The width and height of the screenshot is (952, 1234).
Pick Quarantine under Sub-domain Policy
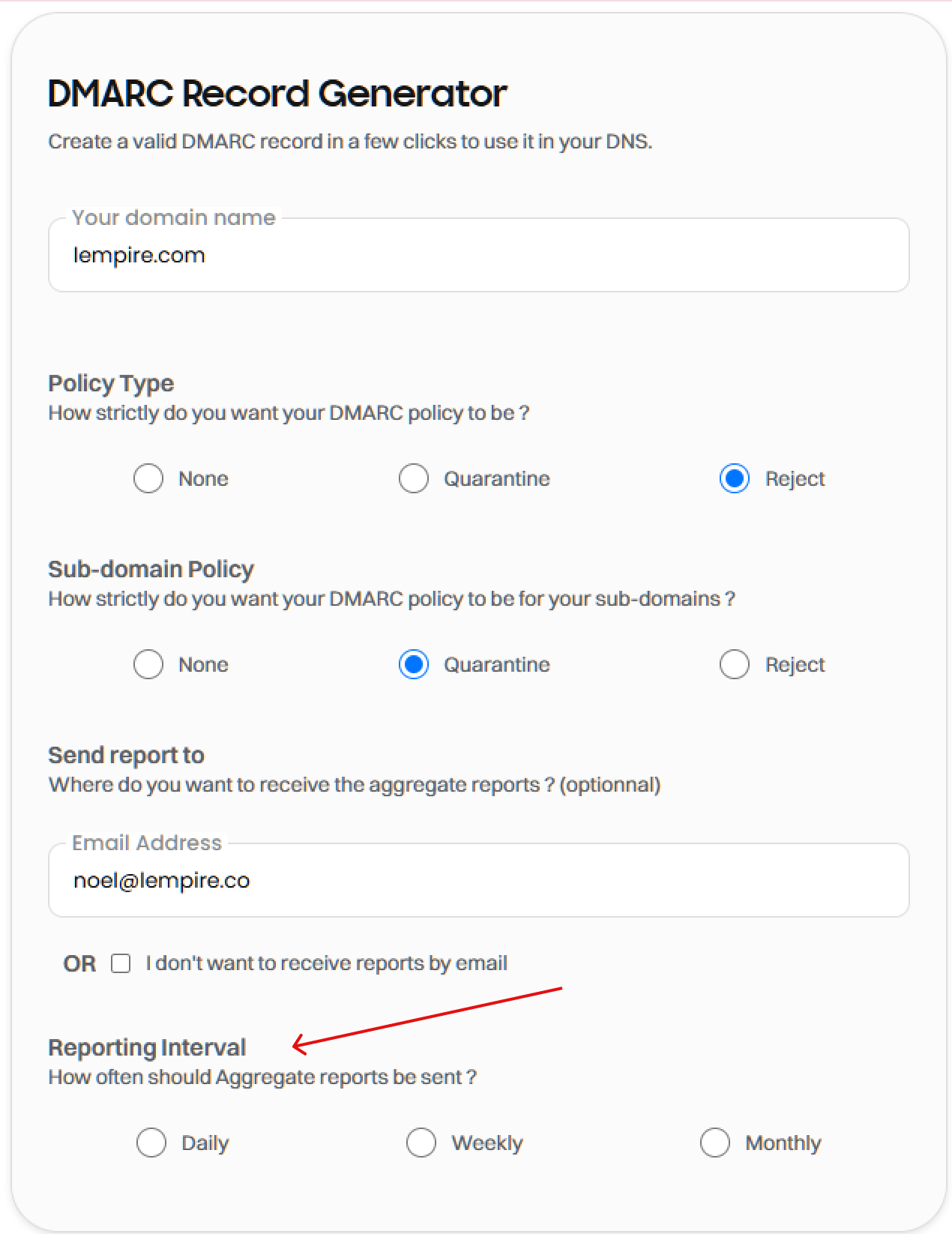tap(414, 664)
